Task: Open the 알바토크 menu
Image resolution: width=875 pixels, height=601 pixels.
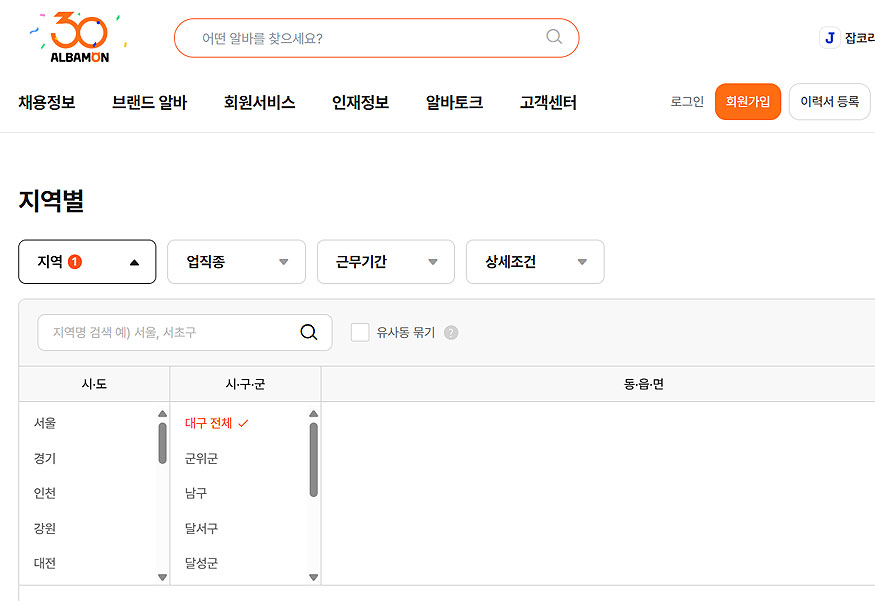Action: point(454,102)
